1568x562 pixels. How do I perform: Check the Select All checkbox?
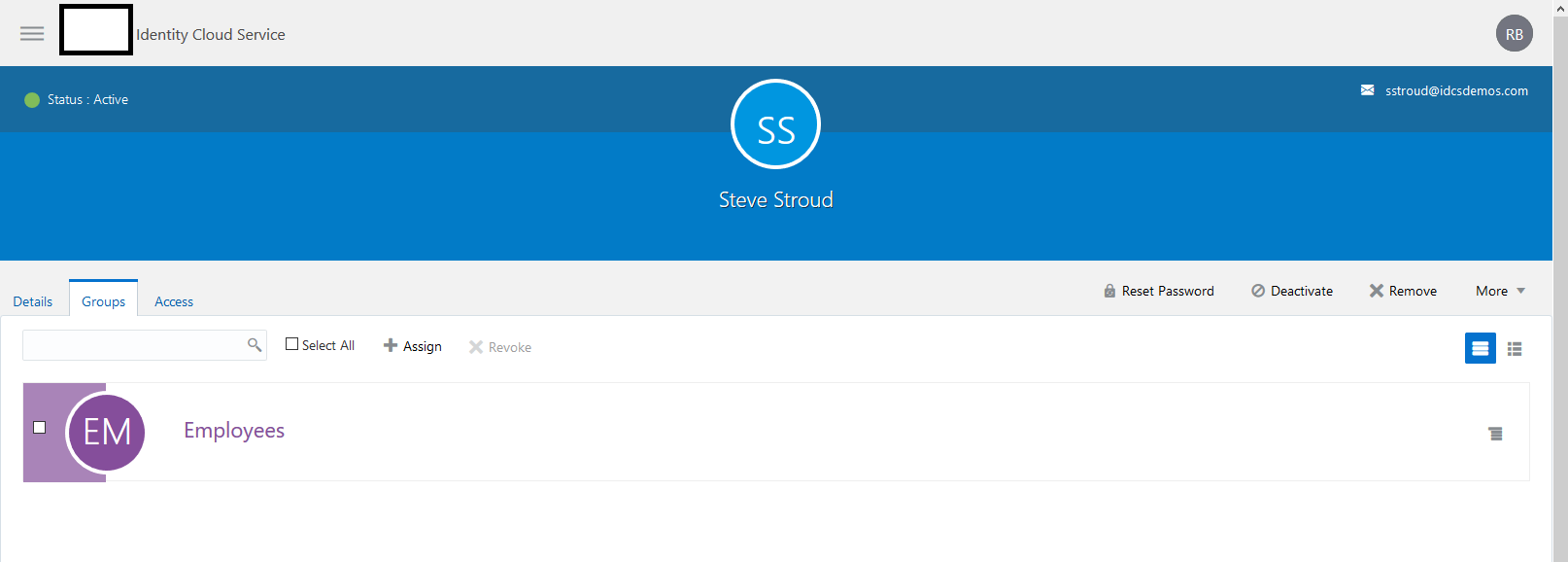pyautogui.click(x=291, y=344)
